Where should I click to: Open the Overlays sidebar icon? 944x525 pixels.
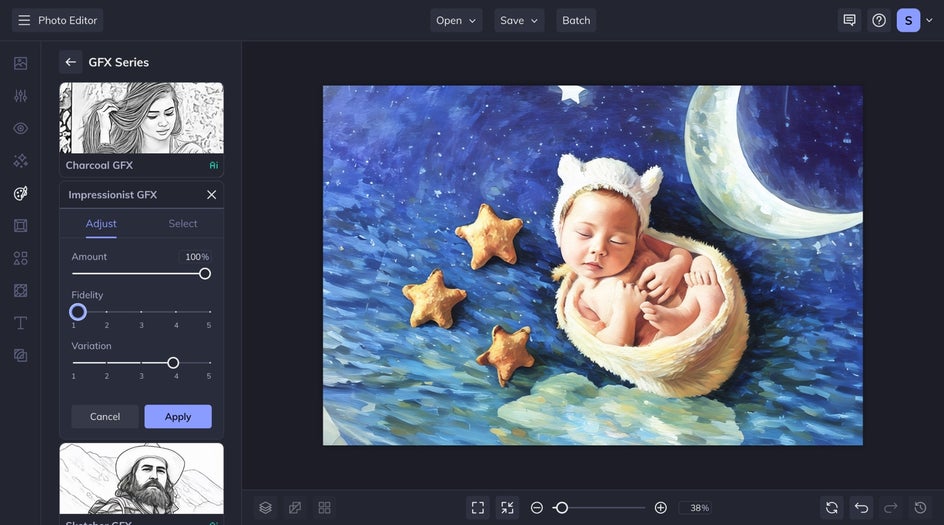(20, 291)
